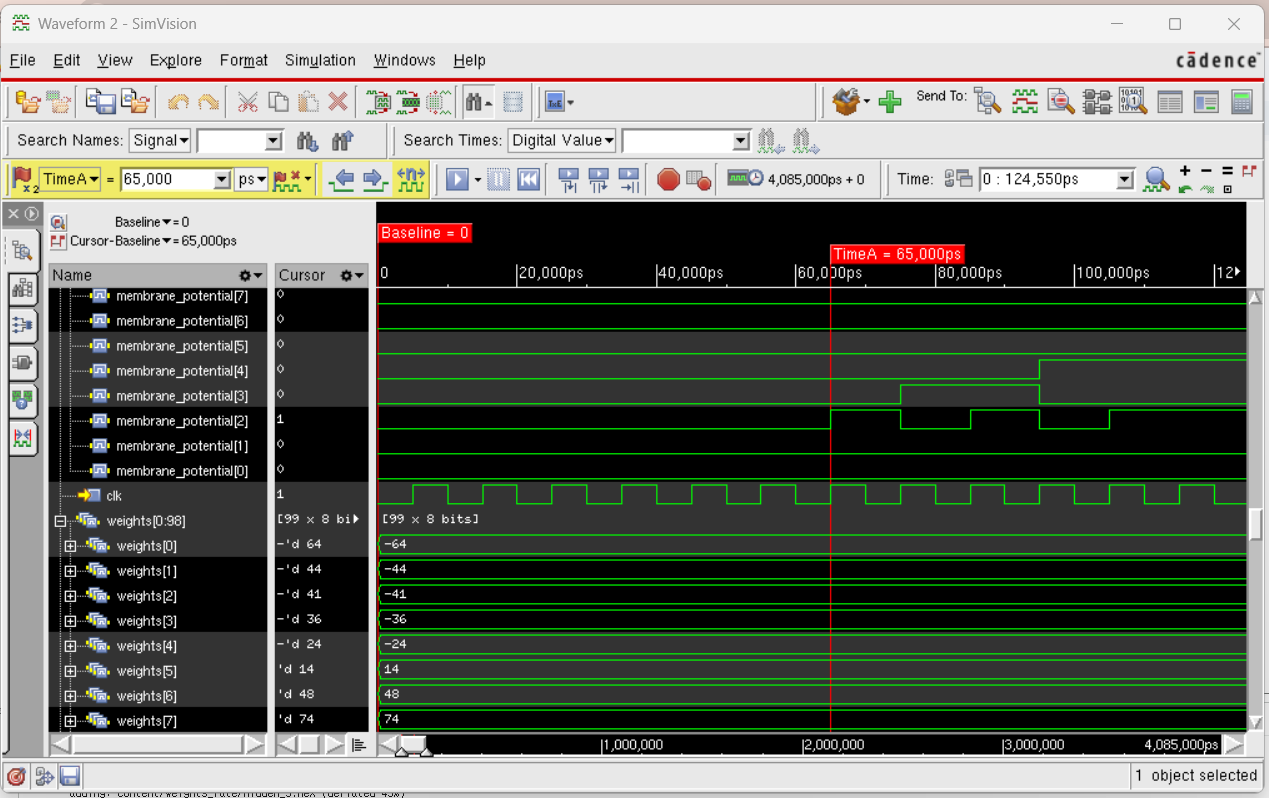Click the TimeA value input field

pos(168,179)
